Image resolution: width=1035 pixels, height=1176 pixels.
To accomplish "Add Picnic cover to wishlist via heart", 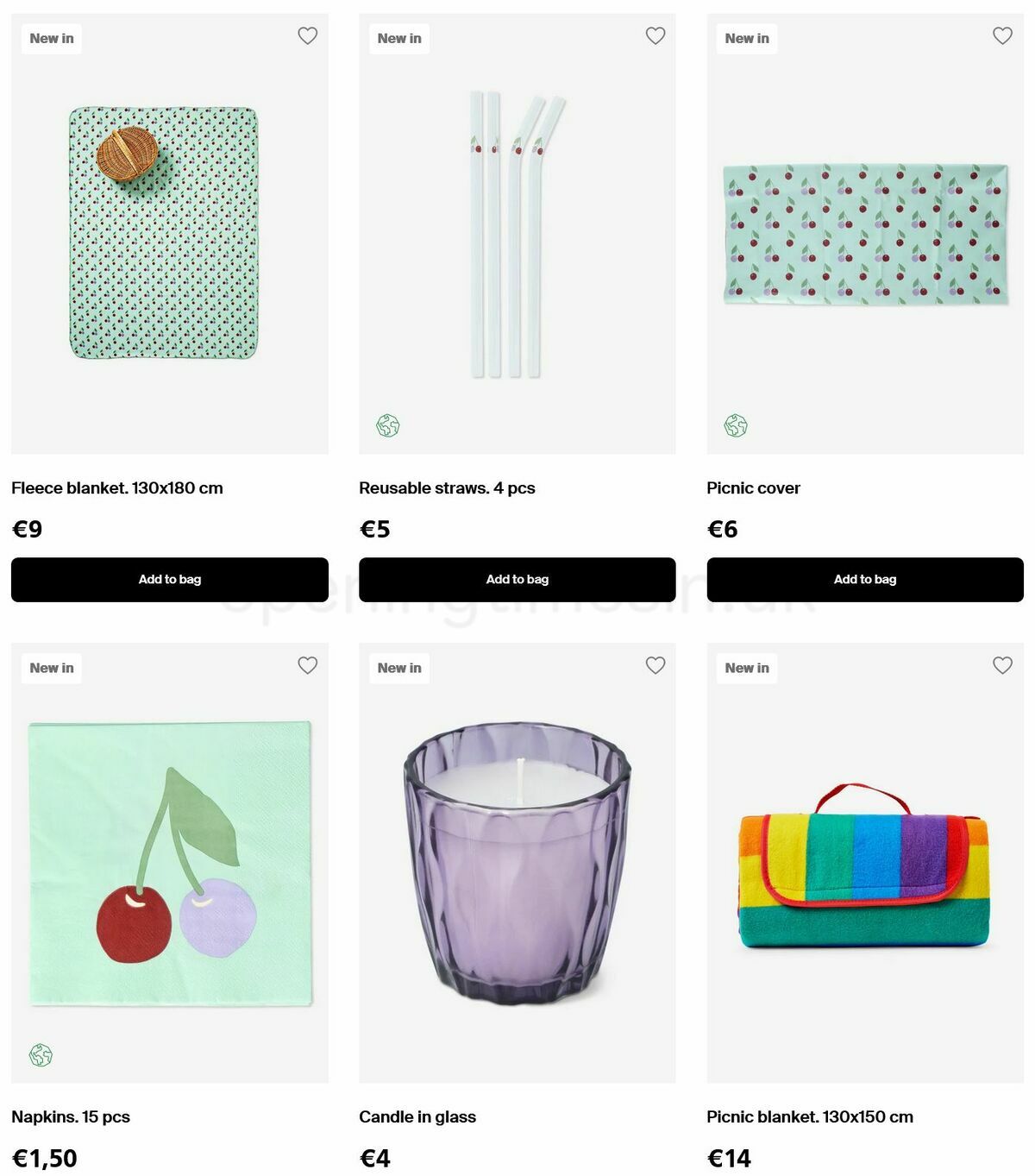I will pyautogui.click(x=1002, y=36).
